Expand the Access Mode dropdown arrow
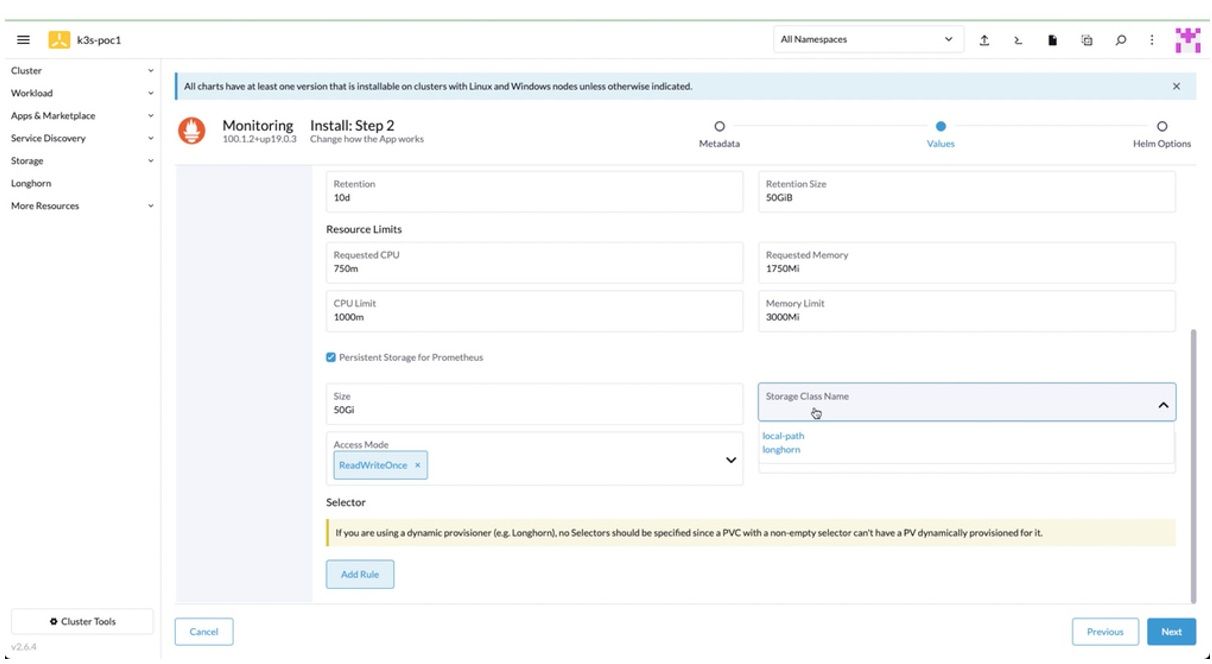The width and height of the screenshot is (1212, 664). tap(730, 460)
